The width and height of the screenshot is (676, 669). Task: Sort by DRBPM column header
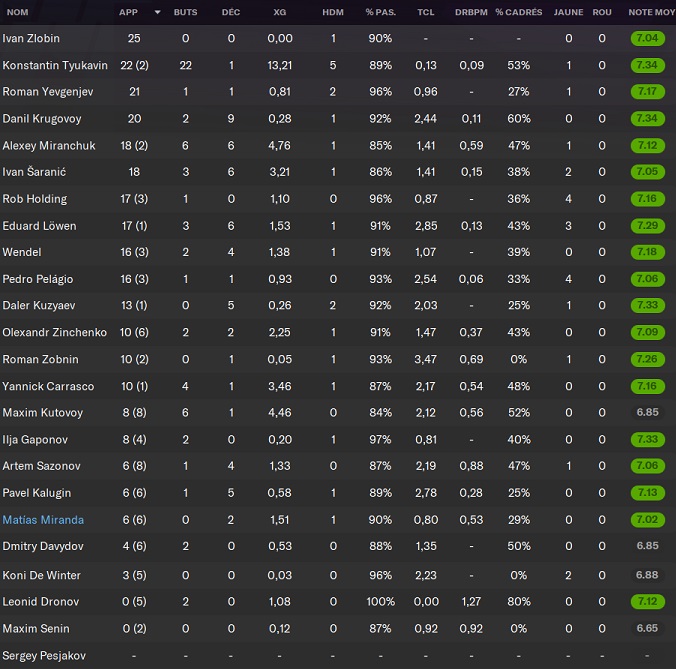point(471,12)
